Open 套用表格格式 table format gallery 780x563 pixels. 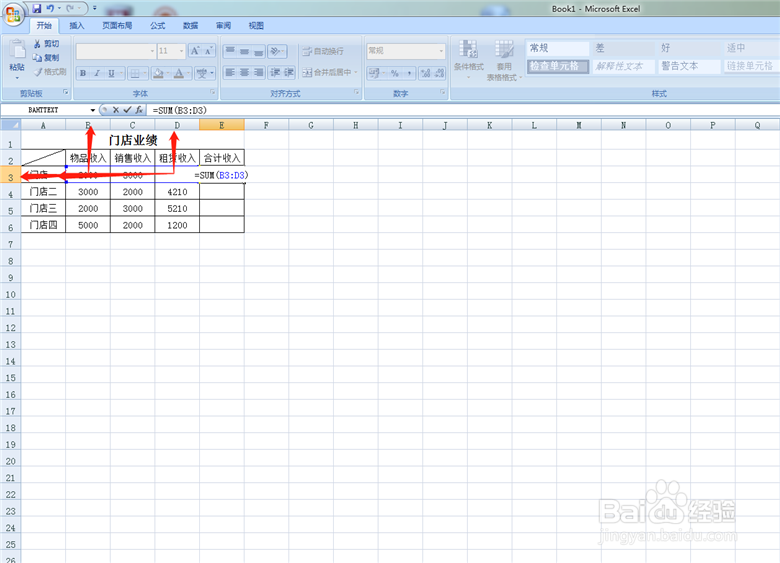coord(504,60)
